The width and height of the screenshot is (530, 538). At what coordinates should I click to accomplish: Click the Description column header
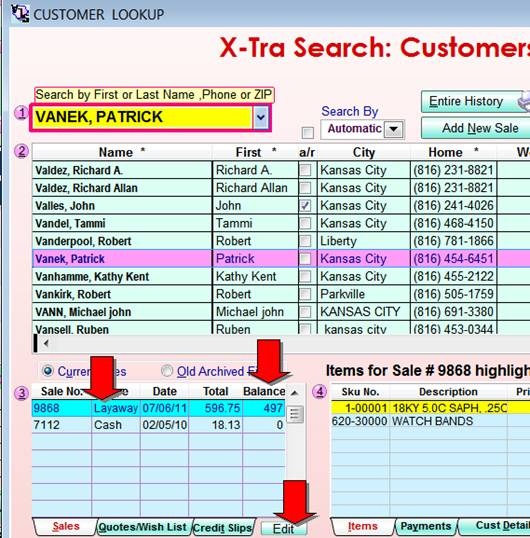(448, 391)
